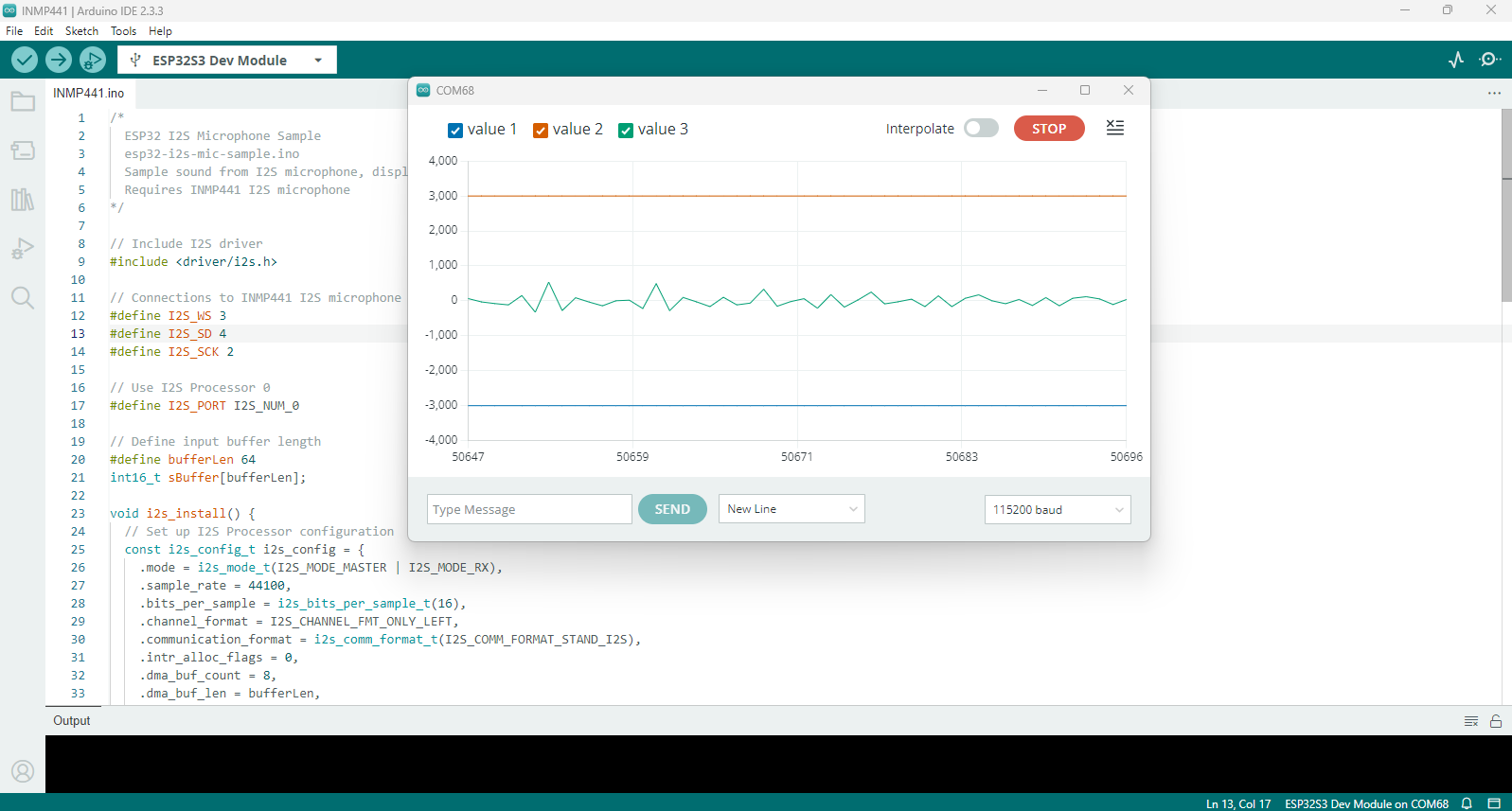The image size is (1512, 811).
Task: Click the Output panel label
Action: point(72,720)
